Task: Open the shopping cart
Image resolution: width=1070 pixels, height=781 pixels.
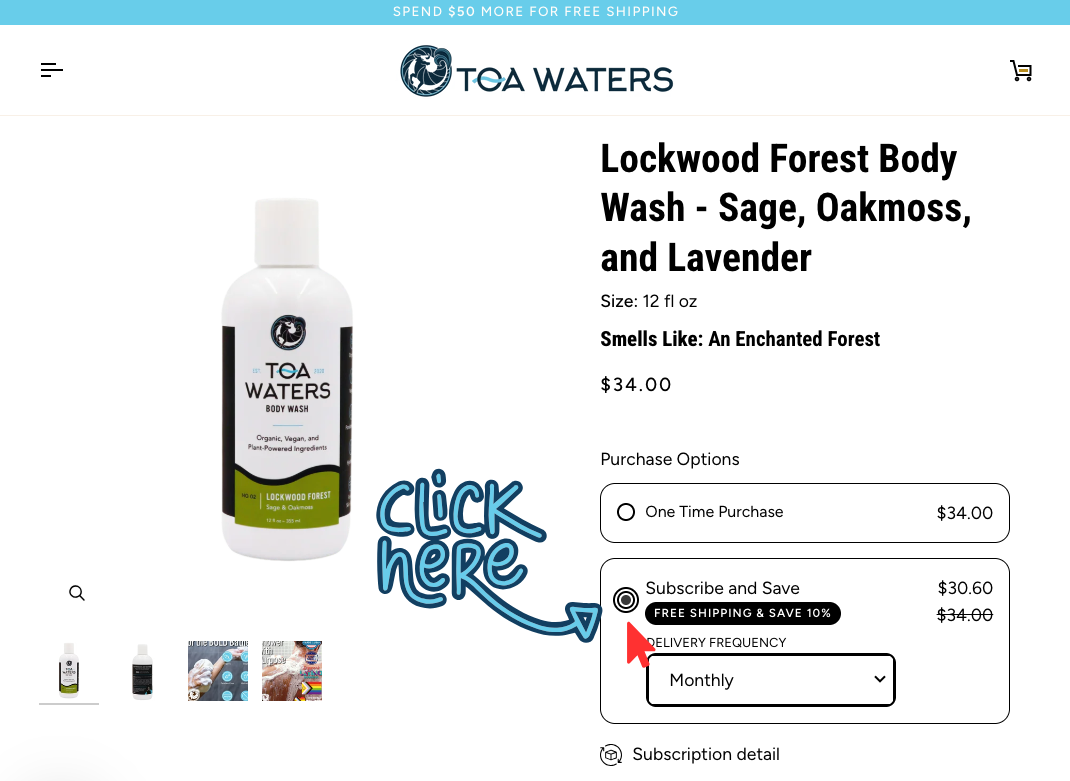Action: tap(1021, 70)
